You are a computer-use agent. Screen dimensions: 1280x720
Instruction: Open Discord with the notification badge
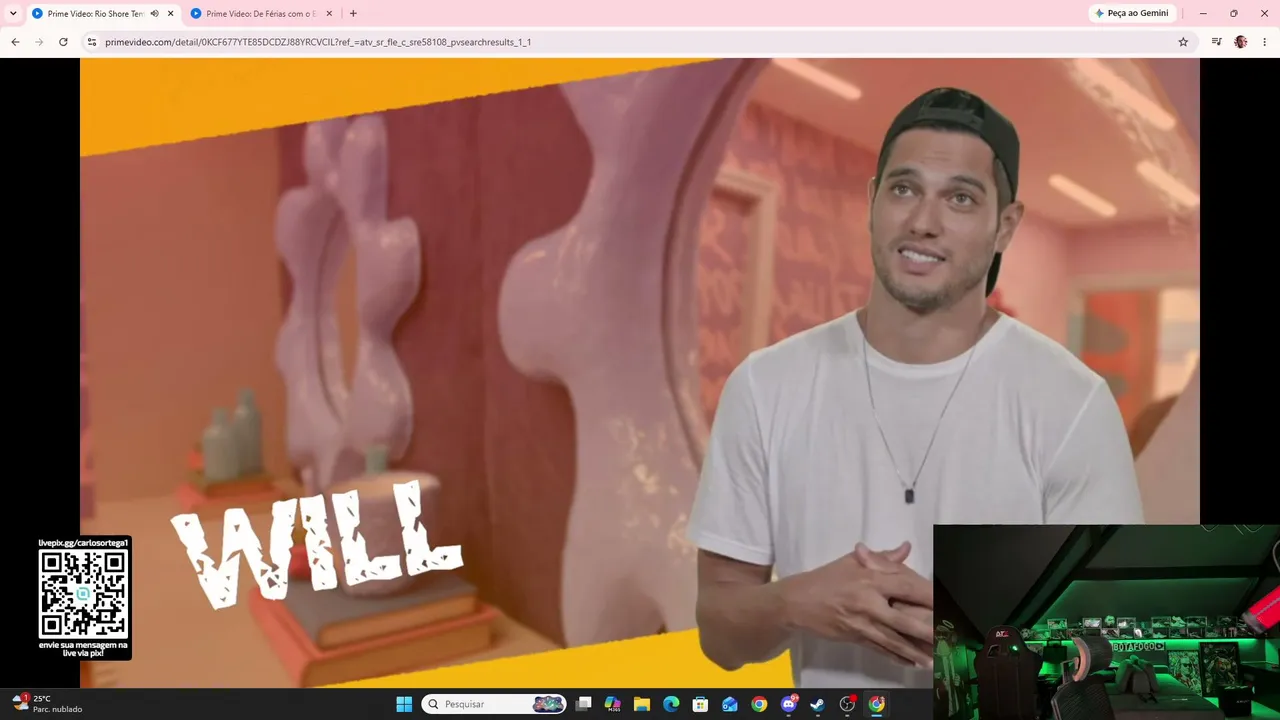(x=789, y=704)
